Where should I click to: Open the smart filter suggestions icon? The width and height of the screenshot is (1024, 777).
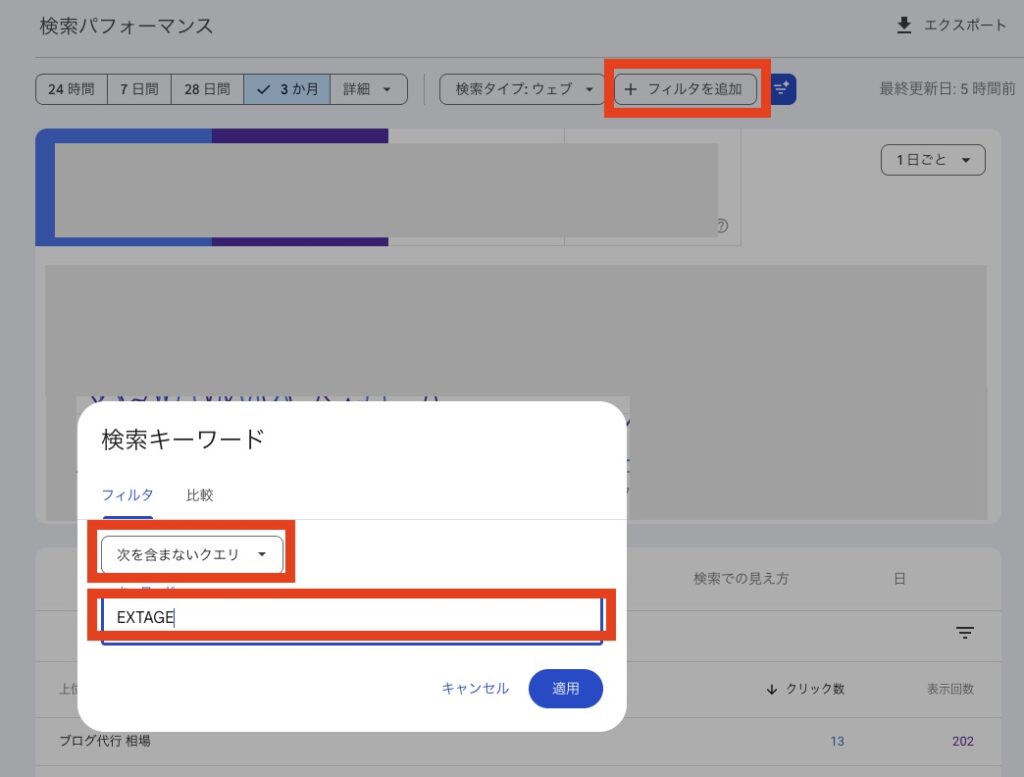[x=781, y=89]
